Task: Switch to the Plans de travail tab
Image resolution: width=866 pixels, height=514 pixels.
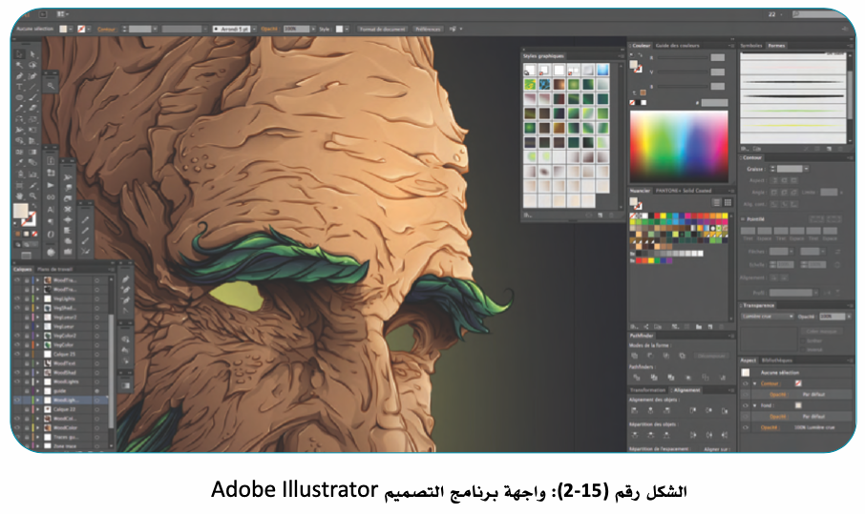Action: 55,269
